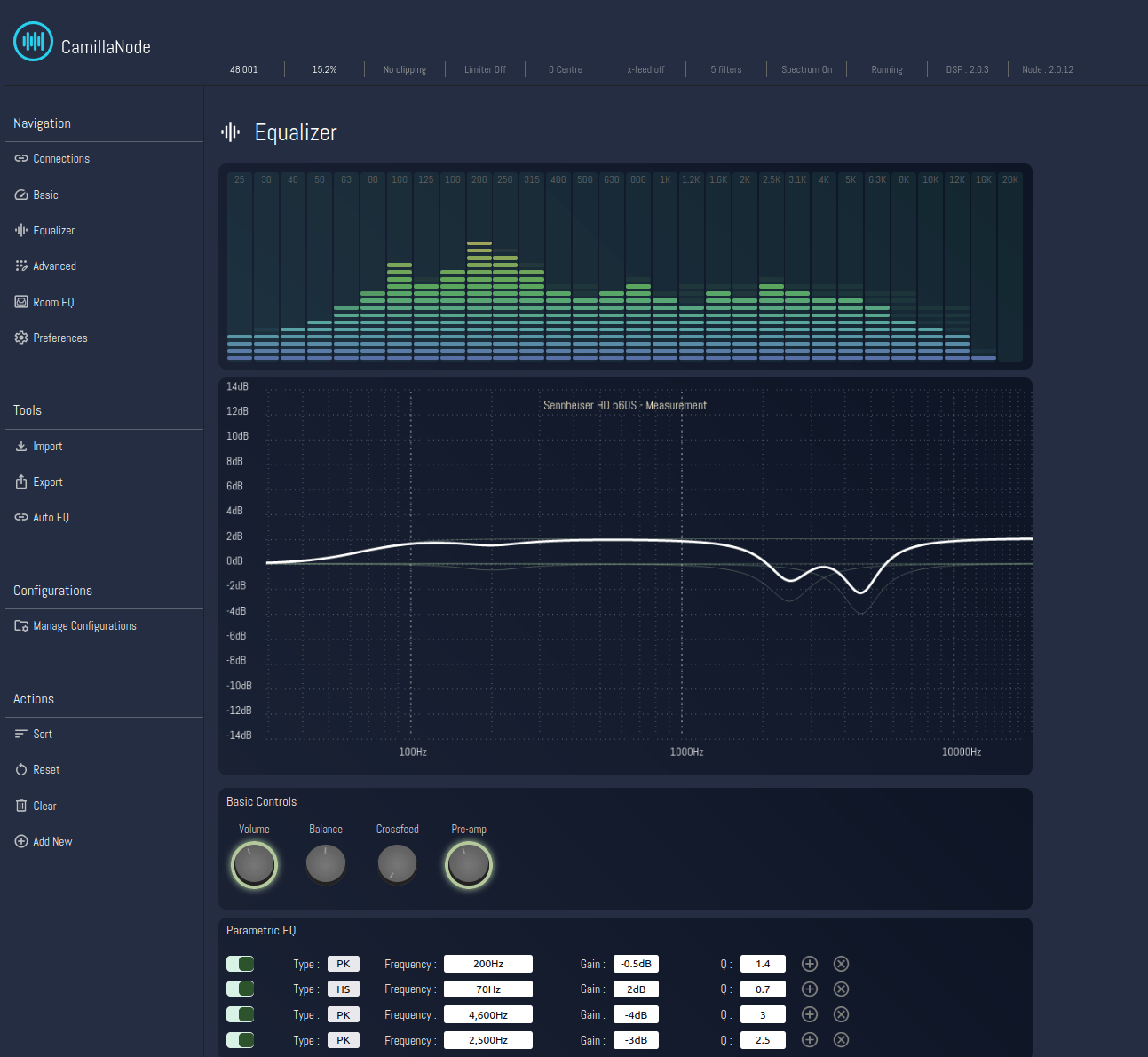Add a filter after the 70Hz row
The height and width of the screenshot is (1057, 1148).
(x=810, y=989)
